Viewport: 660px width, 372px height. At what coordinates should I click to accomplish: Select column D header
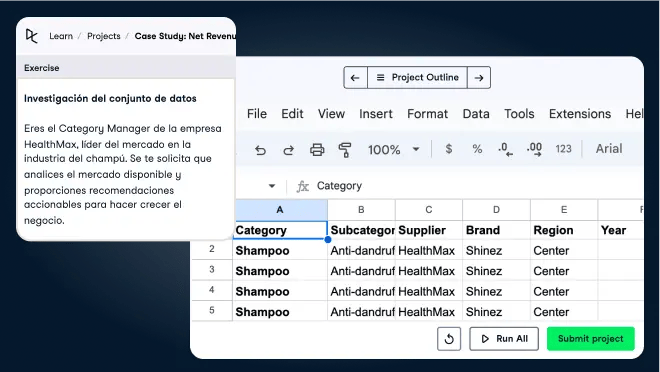tap(496, 210)
